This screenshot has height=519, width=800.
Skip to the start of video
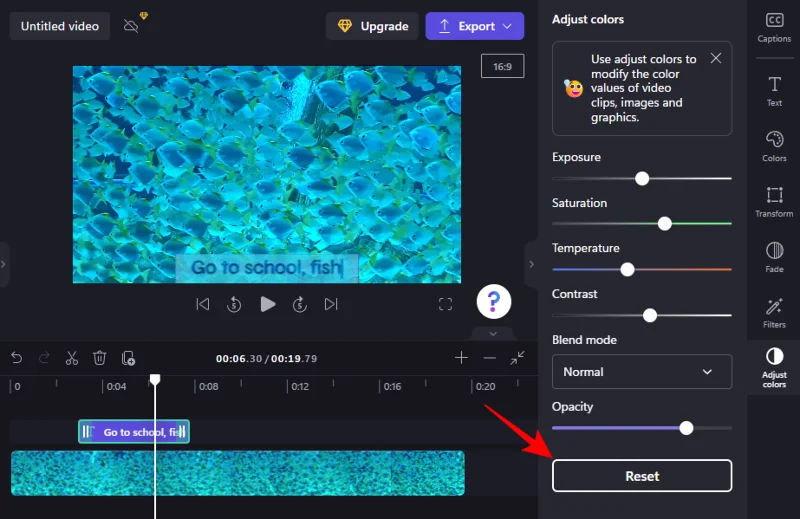(203, 304)
